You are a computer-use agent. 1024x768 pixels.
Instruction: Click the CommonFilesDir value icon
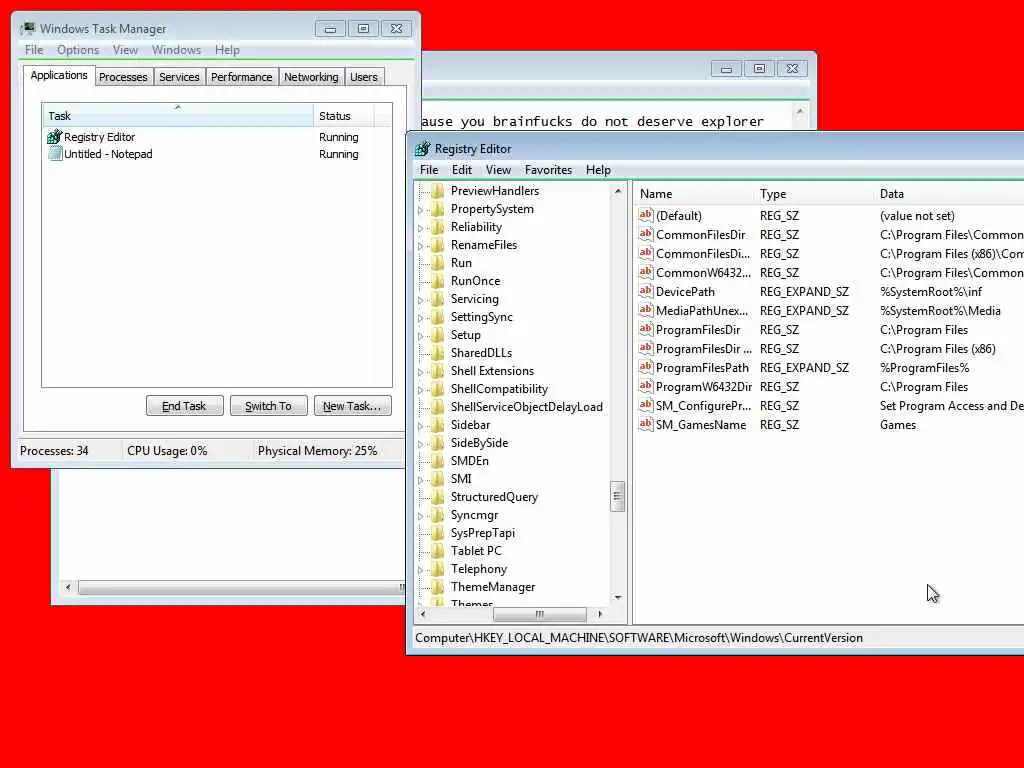[646, 234]
